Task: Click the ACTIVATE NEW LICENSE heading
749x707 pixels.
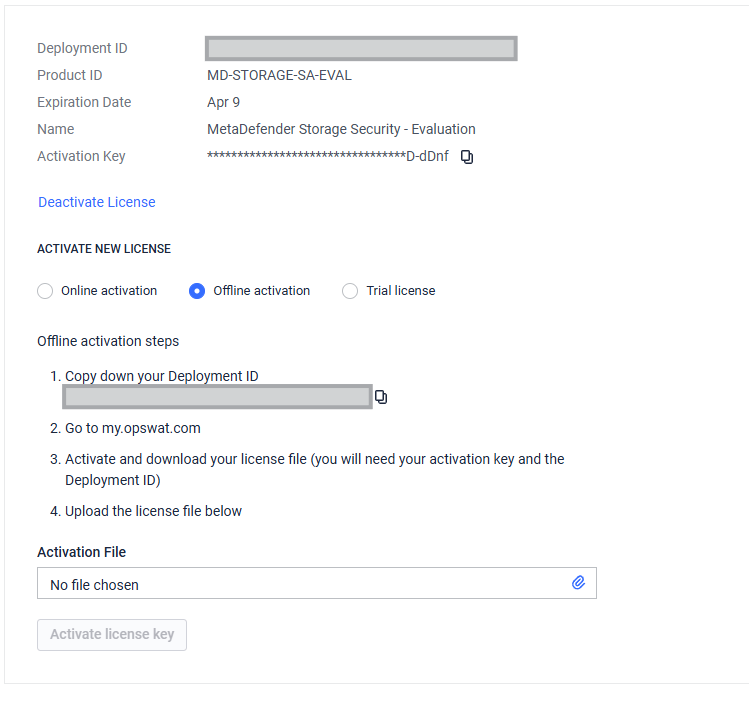Action: (104, 249)
